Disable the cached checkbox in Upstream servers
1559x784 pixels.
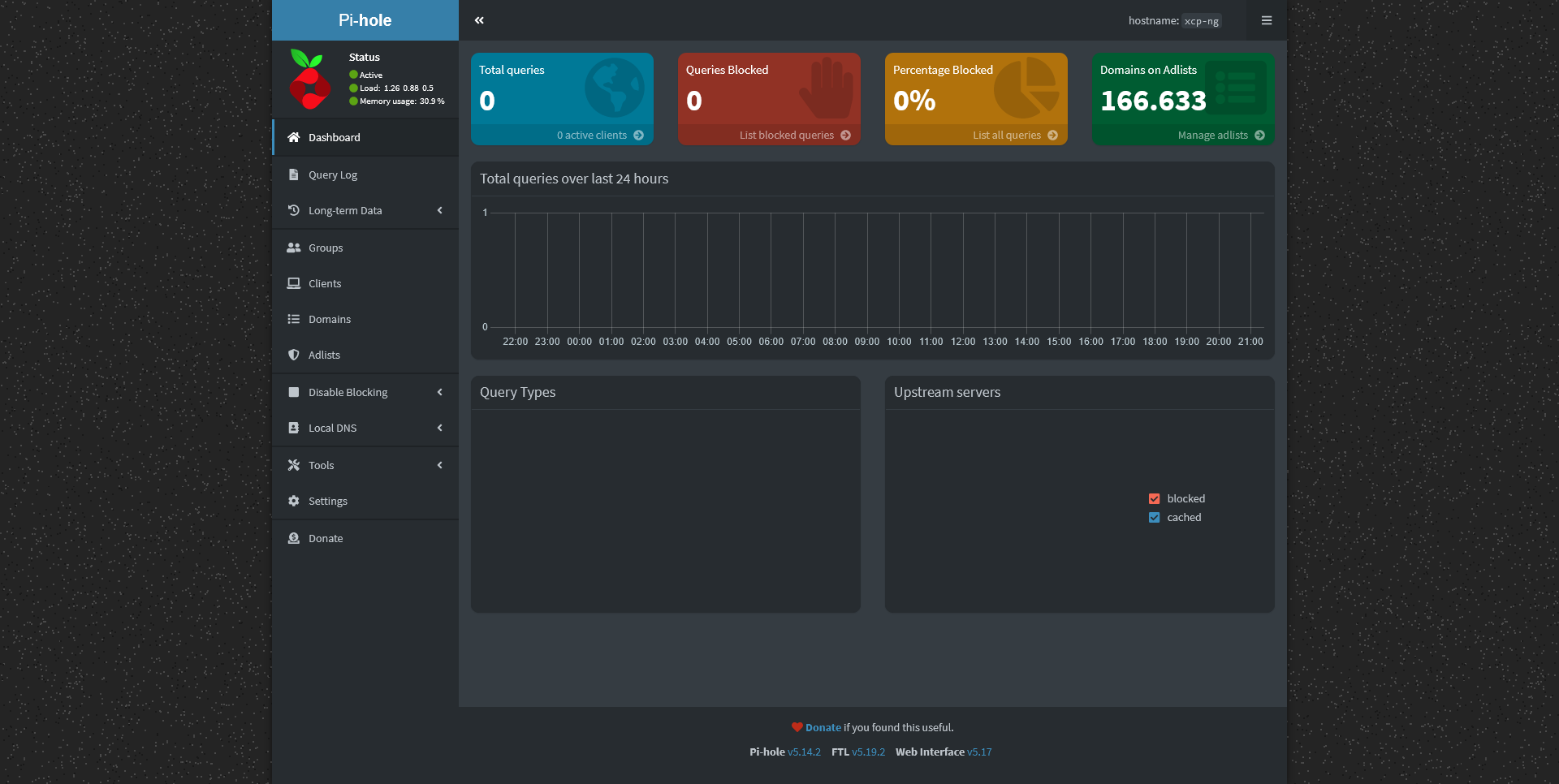click(1155, 517)
